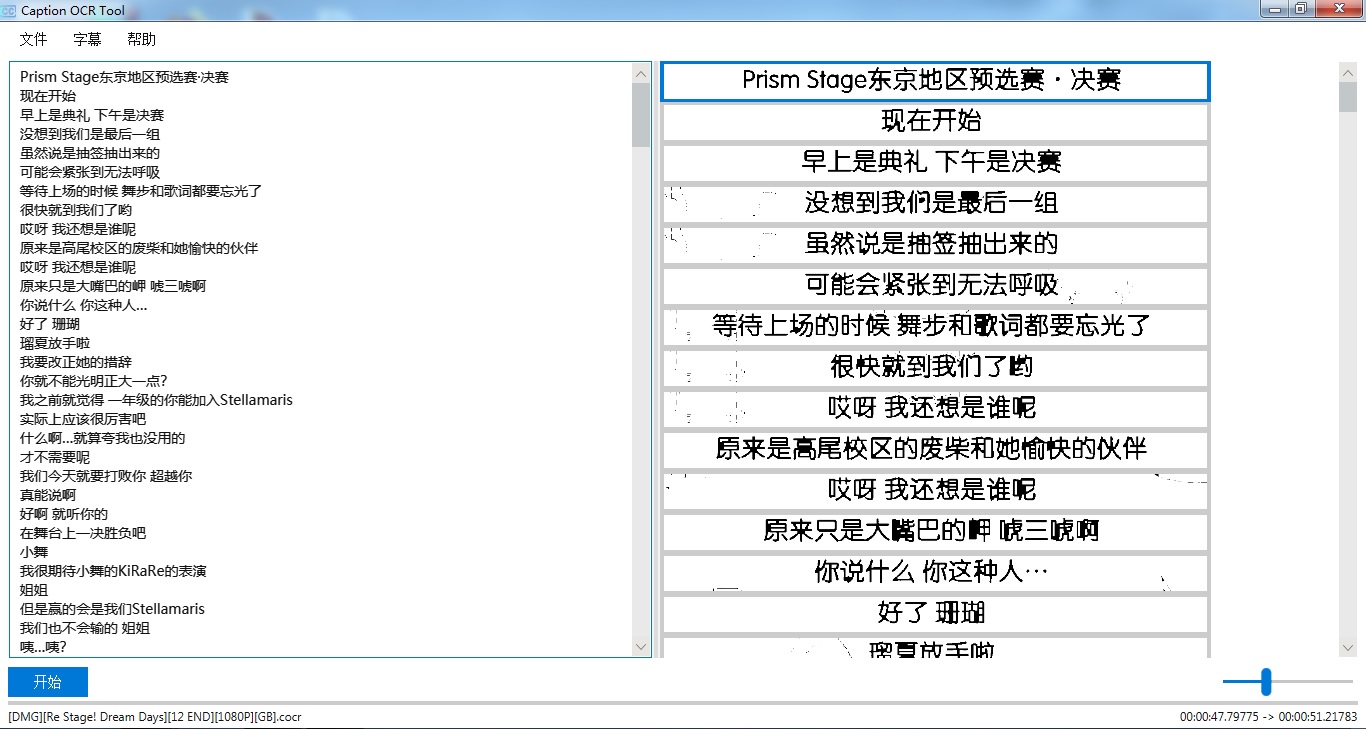Select the line '真能说啊'

(x=48, y=495)
